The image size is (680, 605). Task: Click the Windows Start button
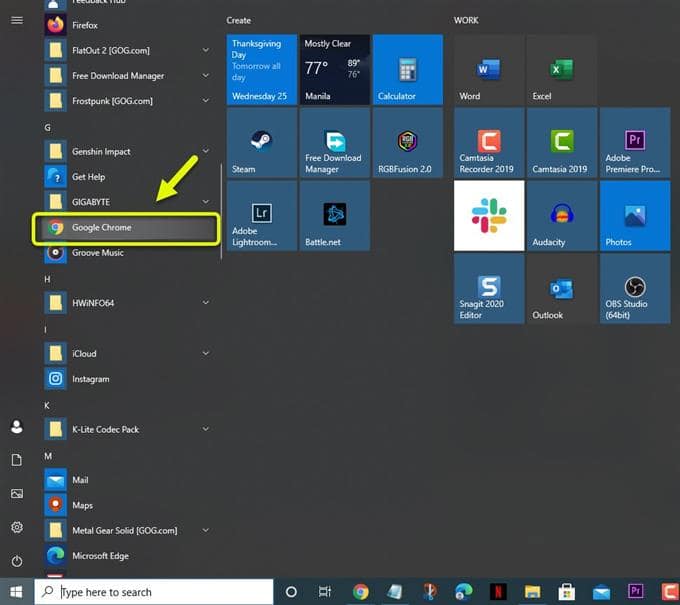point(16,591)
